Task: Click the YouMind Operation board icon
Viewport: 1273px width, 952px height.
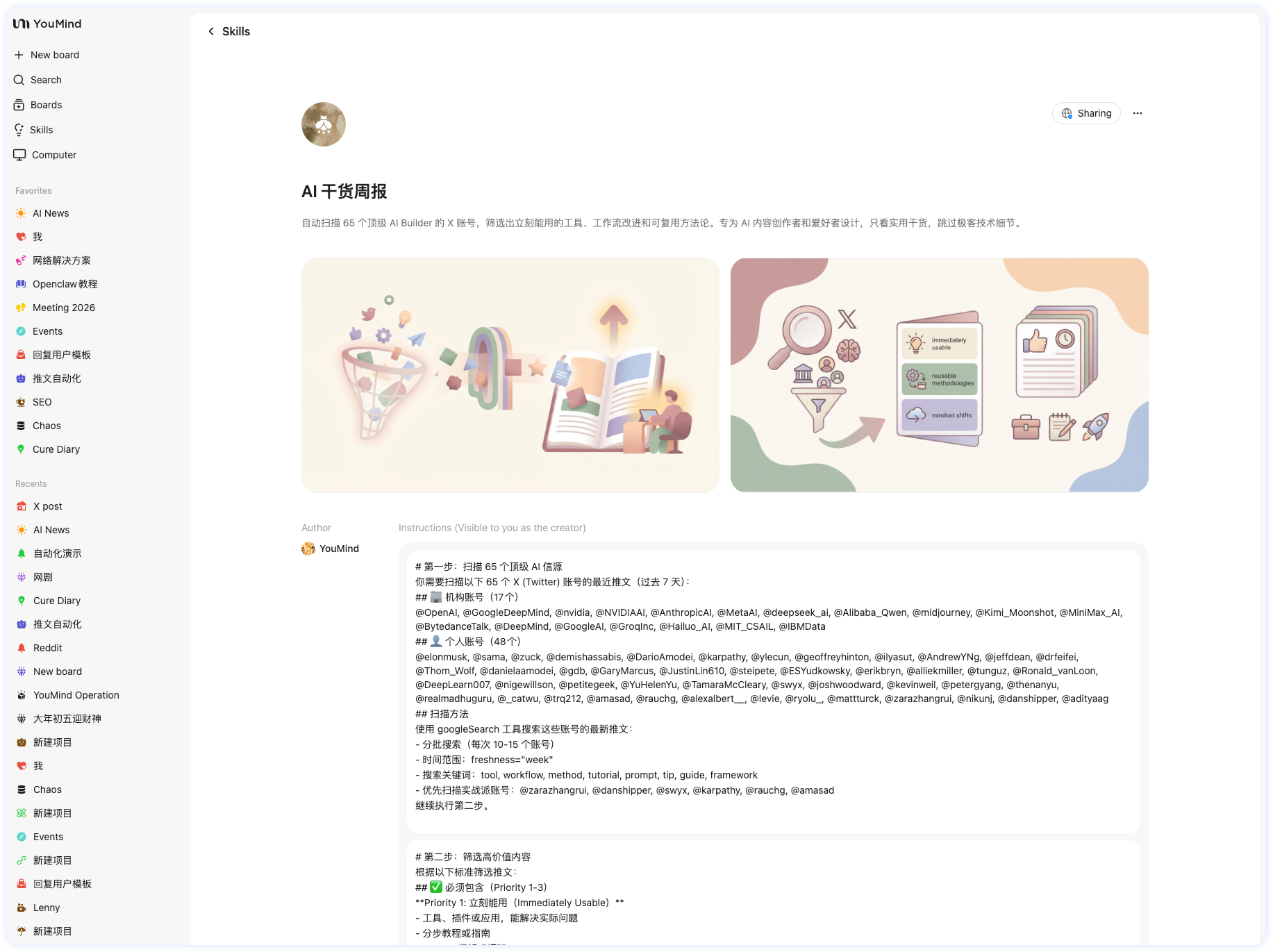Action: (22, 695)
